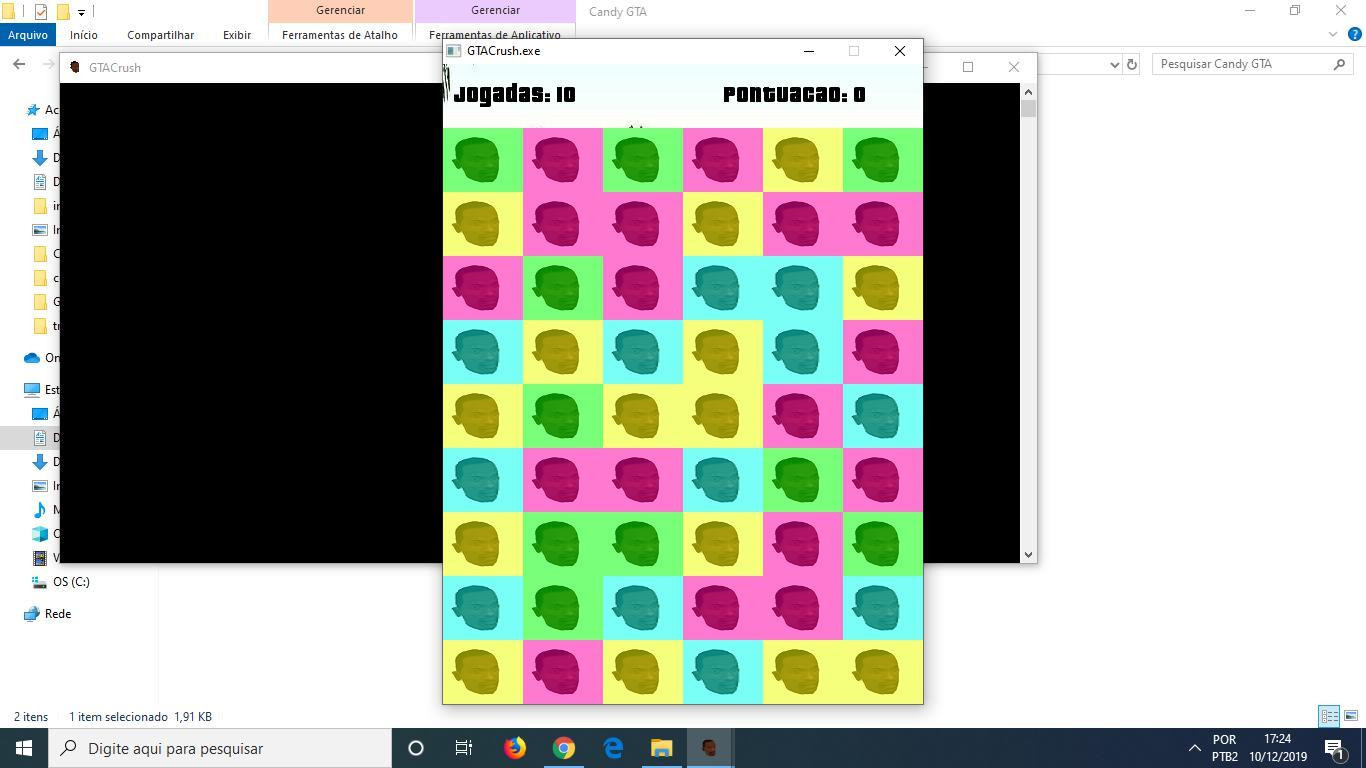
Task: Open Firefox from the taskbar
Action: (515, 748)
